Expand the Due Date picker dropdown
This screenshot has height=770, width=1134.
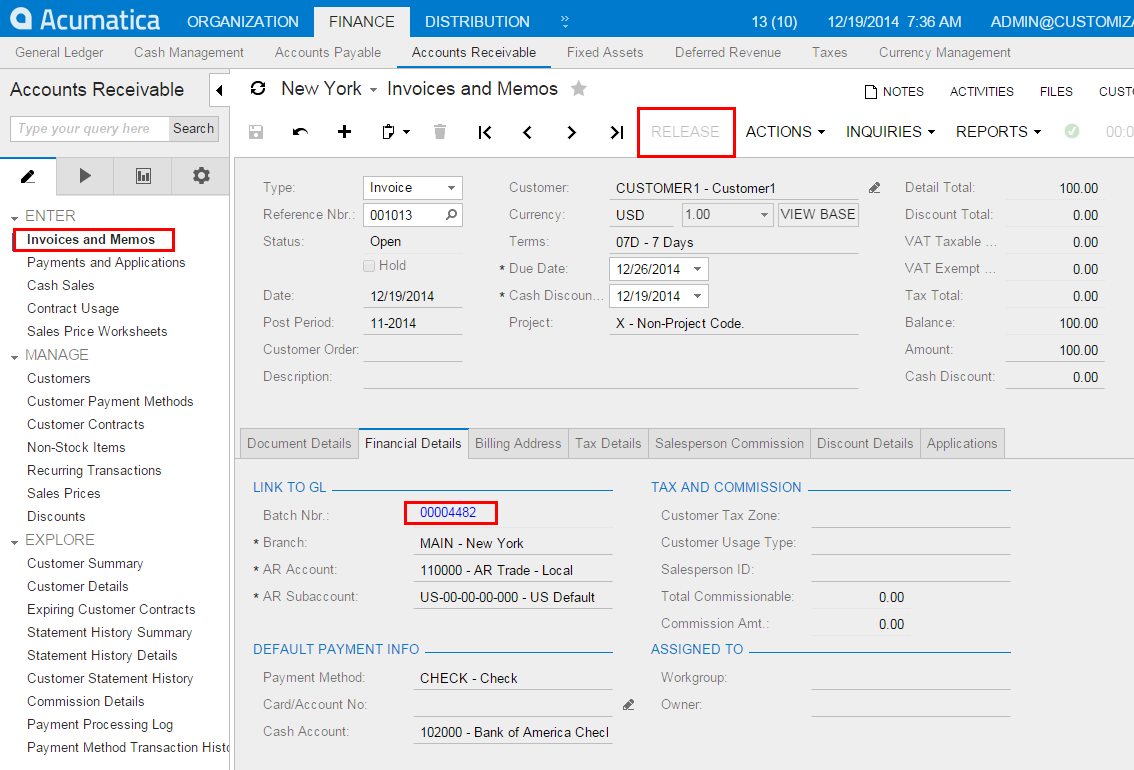(x=697, y=269)
